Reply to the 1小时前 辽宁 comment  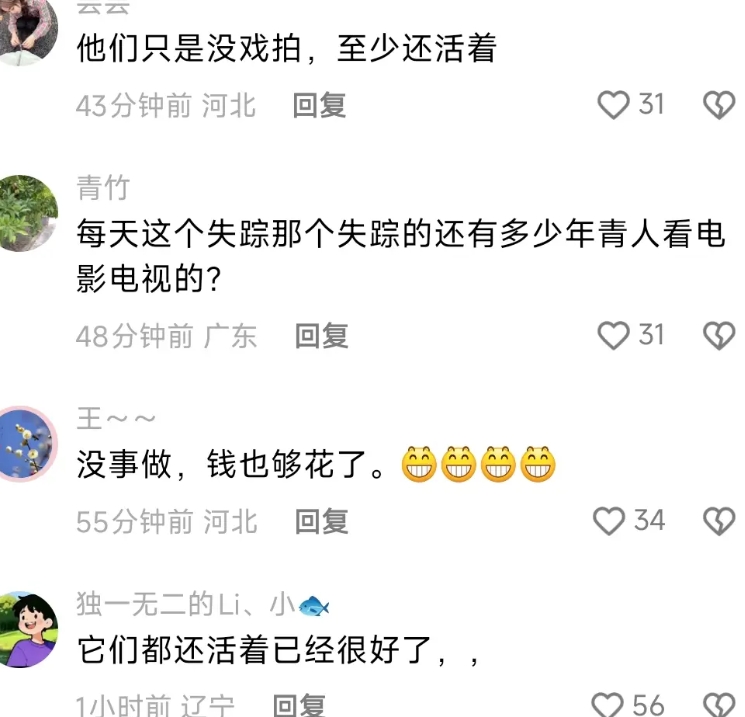[x=299, y=706]
